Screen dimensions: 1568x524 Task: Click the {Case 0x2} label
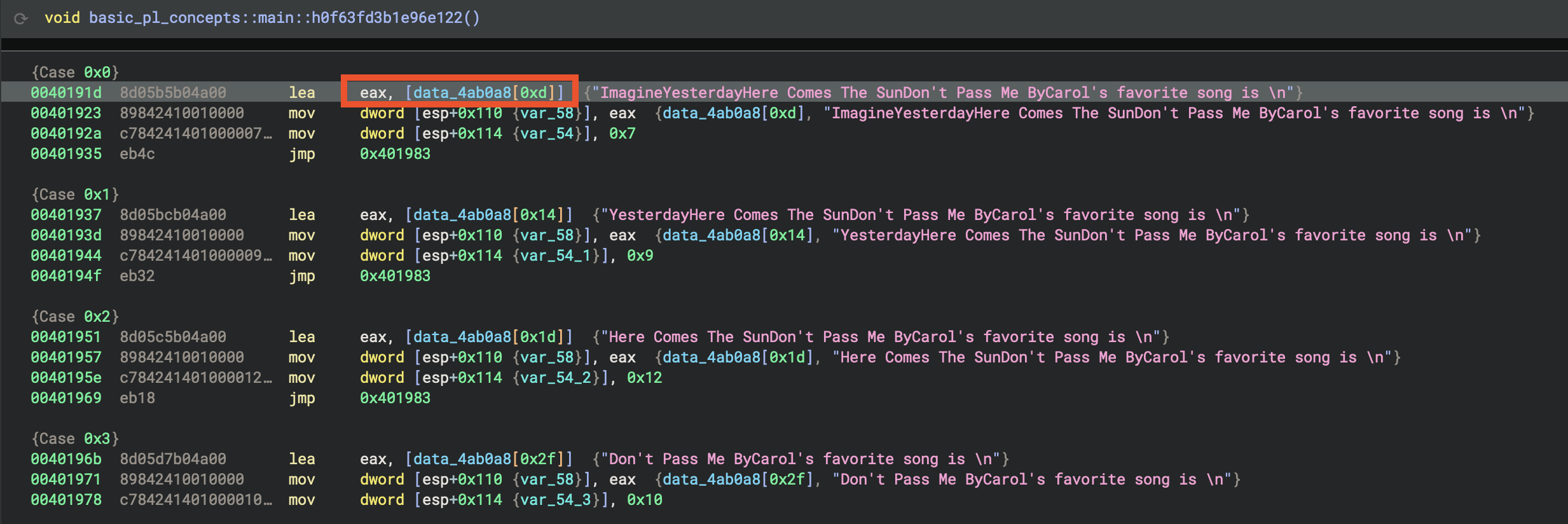click(75, 317)
